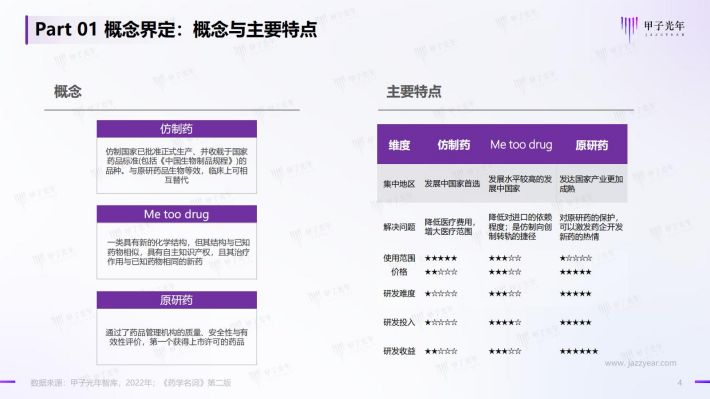Click the 原研药 star rating for 研发难度
Screen dimensions: 710x399
[x=576, y=294]
